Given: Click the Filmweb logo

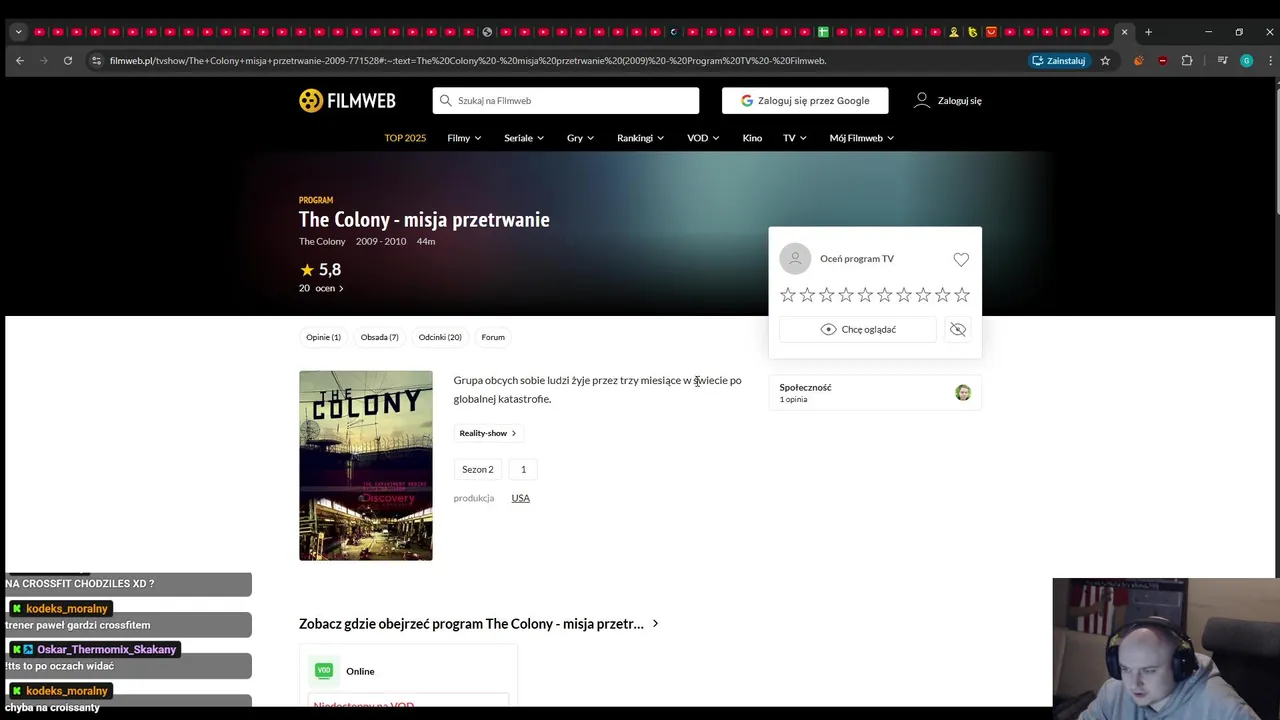Looking at the screenshot, I should point(347,100).
